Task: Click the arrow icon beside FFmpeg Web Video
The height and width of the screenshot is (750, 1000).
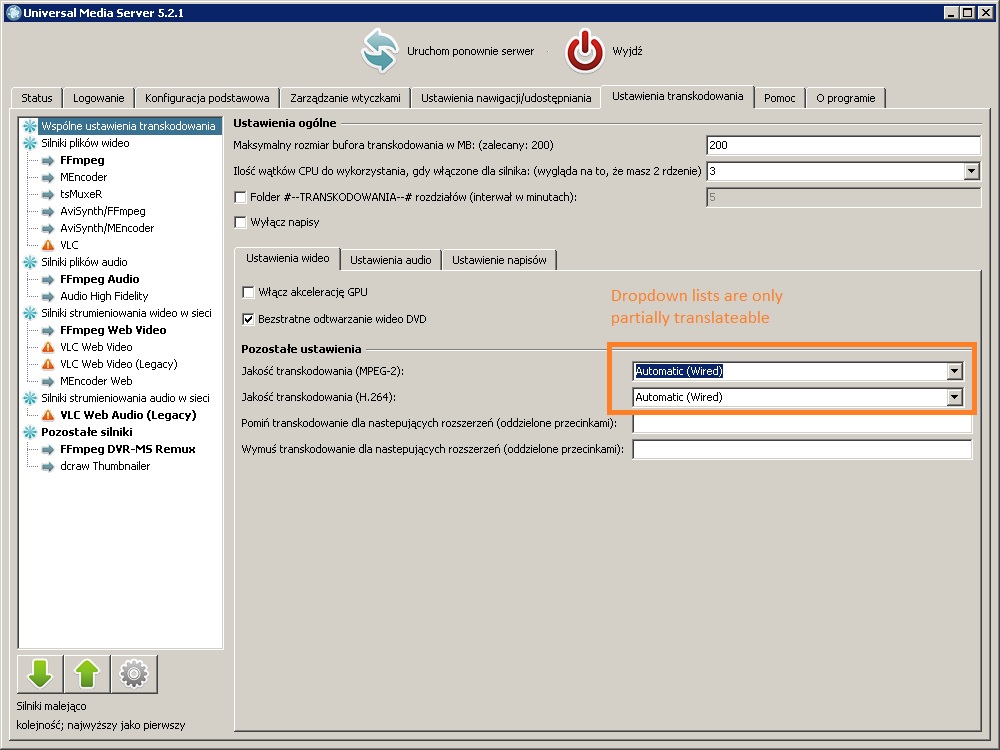Action: (48, 330)
